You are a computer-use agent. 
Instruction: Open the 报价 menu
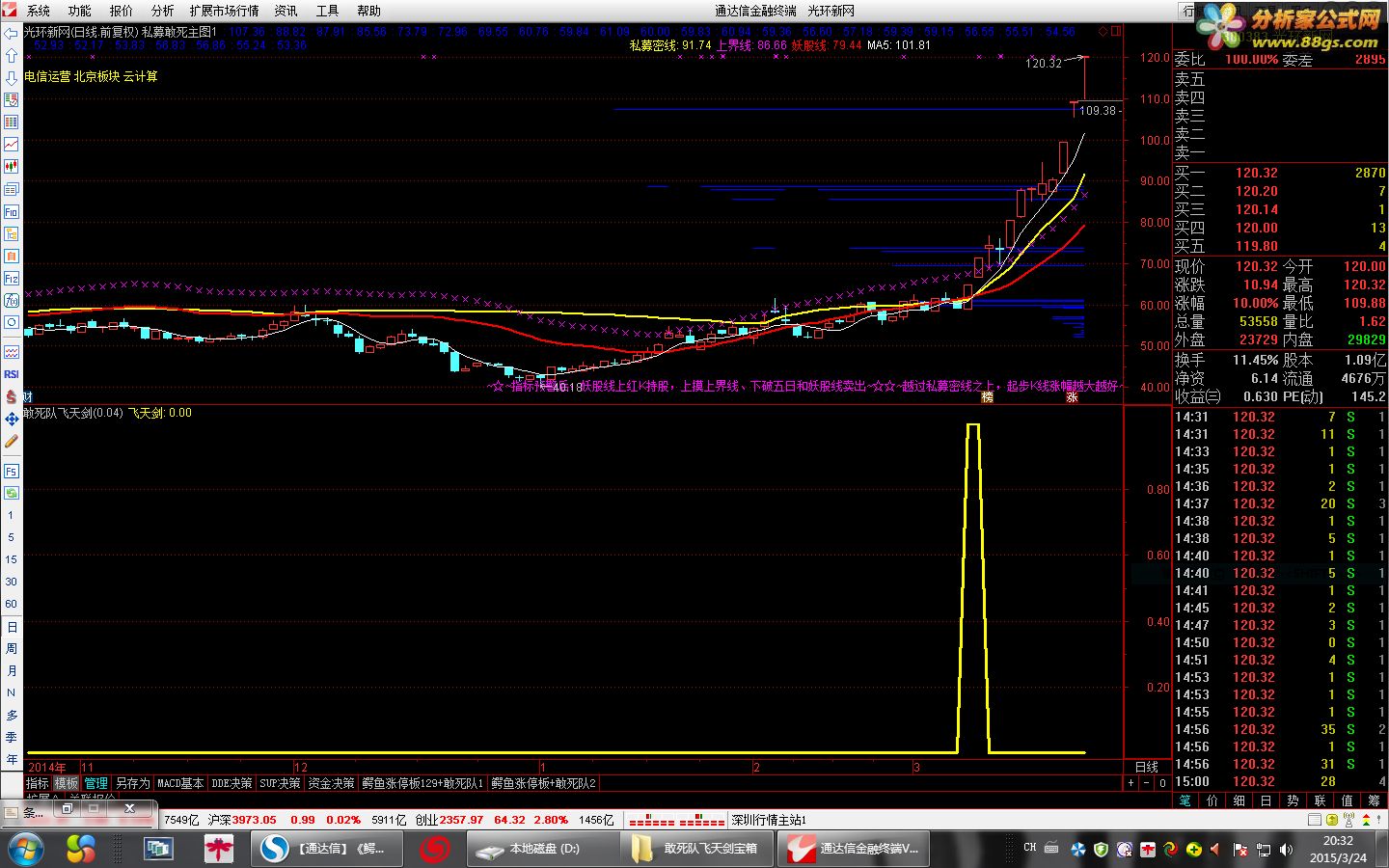coord(122,11)
